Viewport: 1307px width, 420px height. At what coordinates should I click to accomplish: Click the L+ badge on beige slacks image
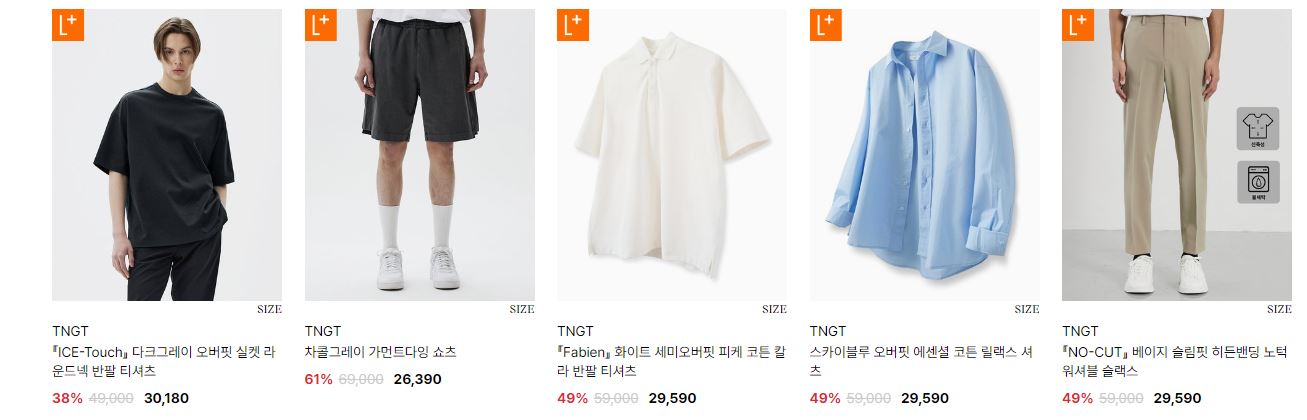pos(1078,25)
